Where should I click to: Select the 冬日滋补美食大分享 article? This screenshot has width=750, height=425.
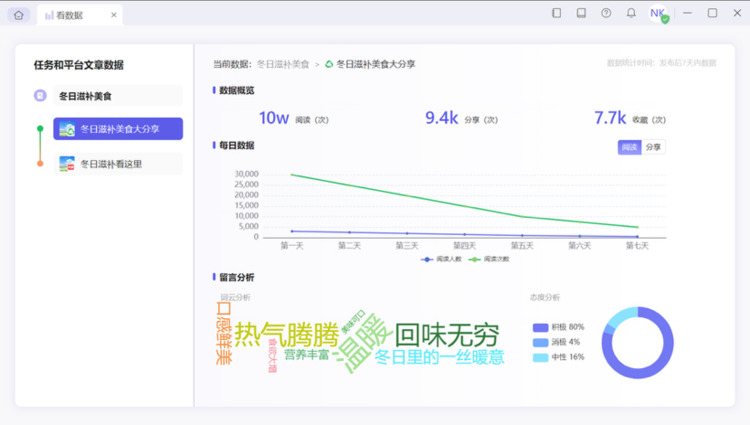point(118,129)
